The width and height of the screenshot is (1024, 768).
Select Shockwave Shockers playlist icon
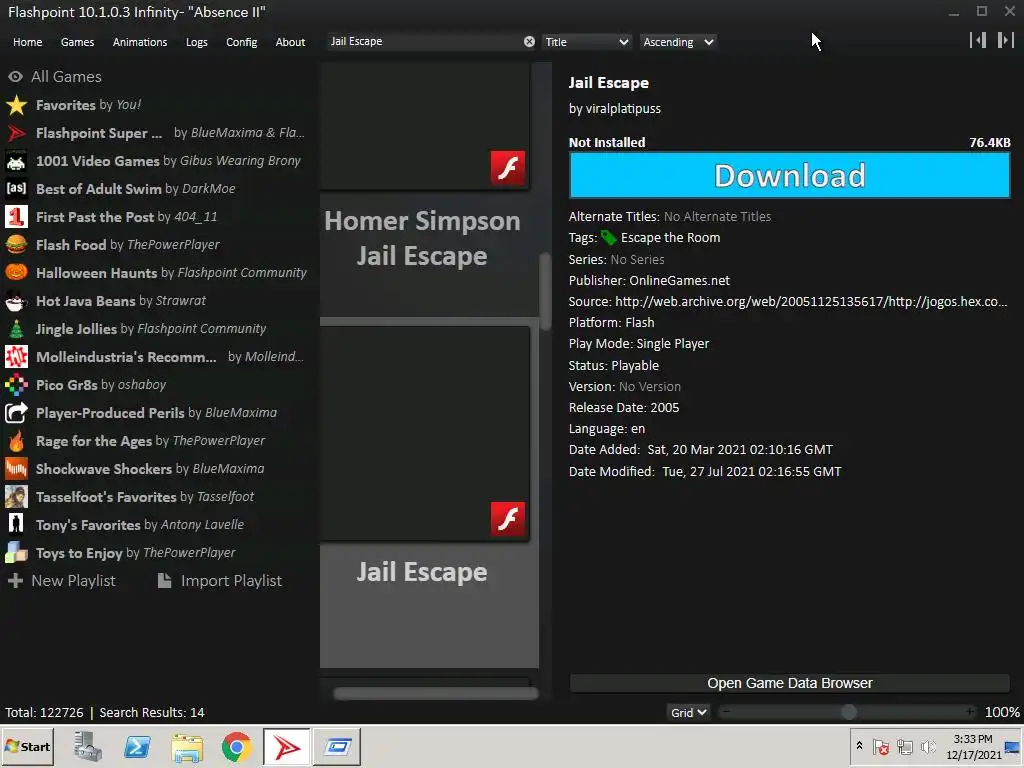pos(16,469)
